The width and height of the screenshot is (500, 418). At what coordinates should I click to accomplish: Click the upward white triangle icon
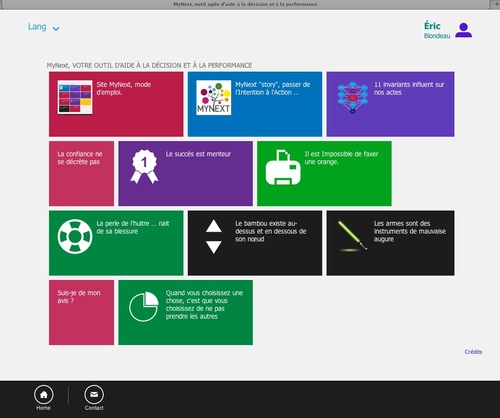point(214,226)
